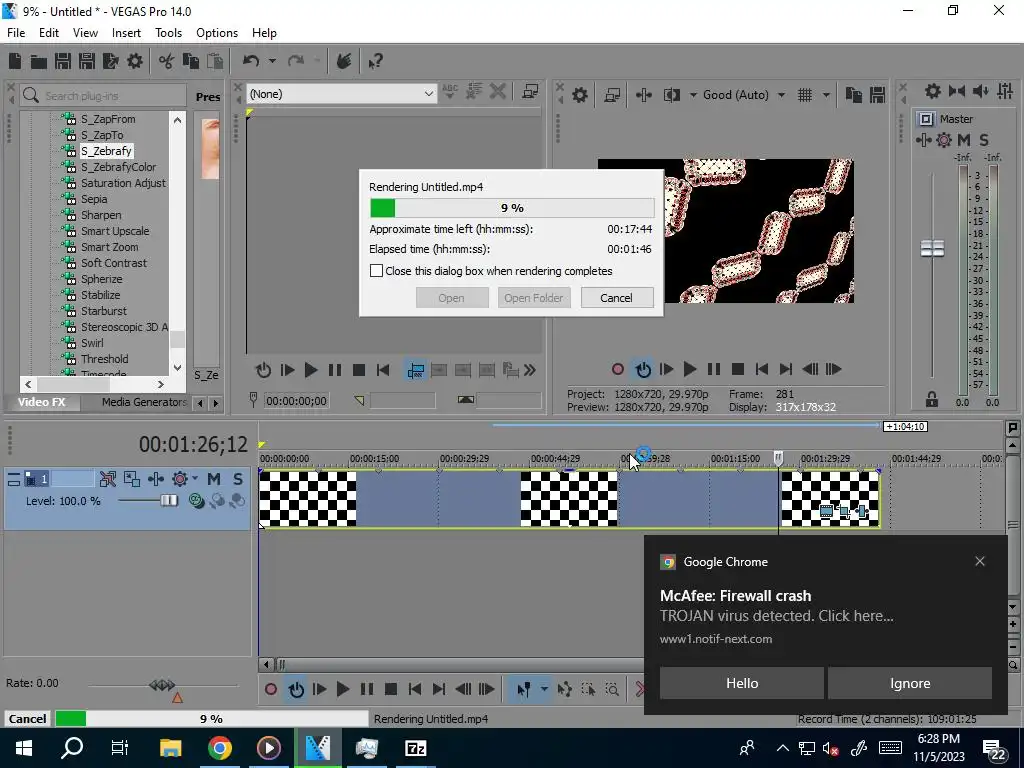This screenshot has width=1024, height=768.
Task: Click the playback Rate slider
Action: point(163,685)
